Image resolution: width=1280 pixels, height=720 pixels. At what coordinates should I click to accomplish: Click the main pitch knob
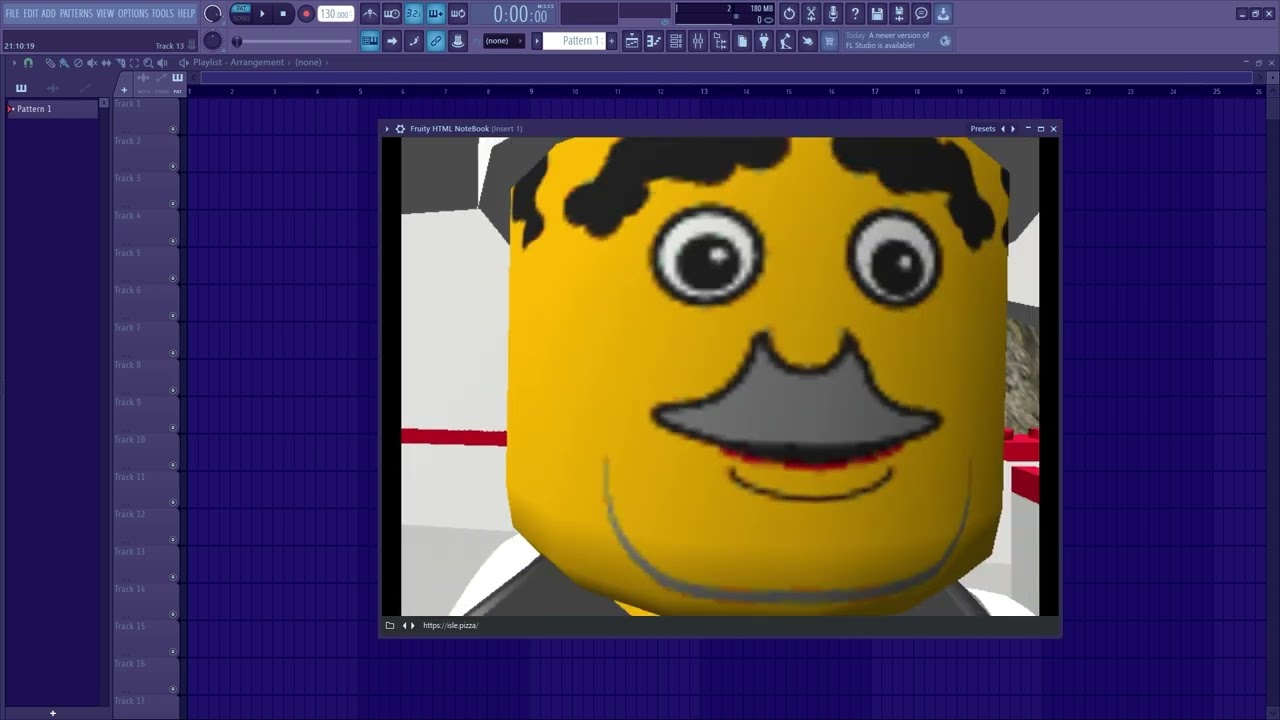point(212,40)
